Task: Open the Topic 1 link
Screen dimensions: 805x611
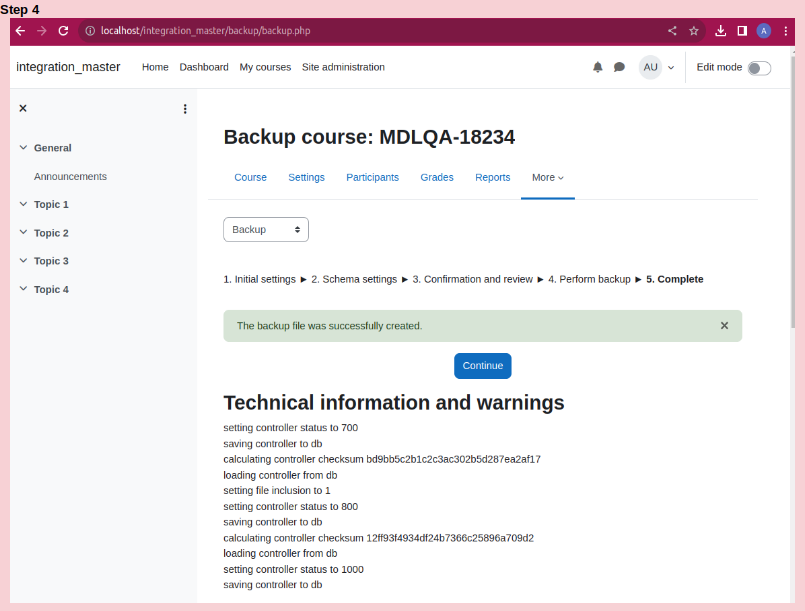Action: [51, 204]
